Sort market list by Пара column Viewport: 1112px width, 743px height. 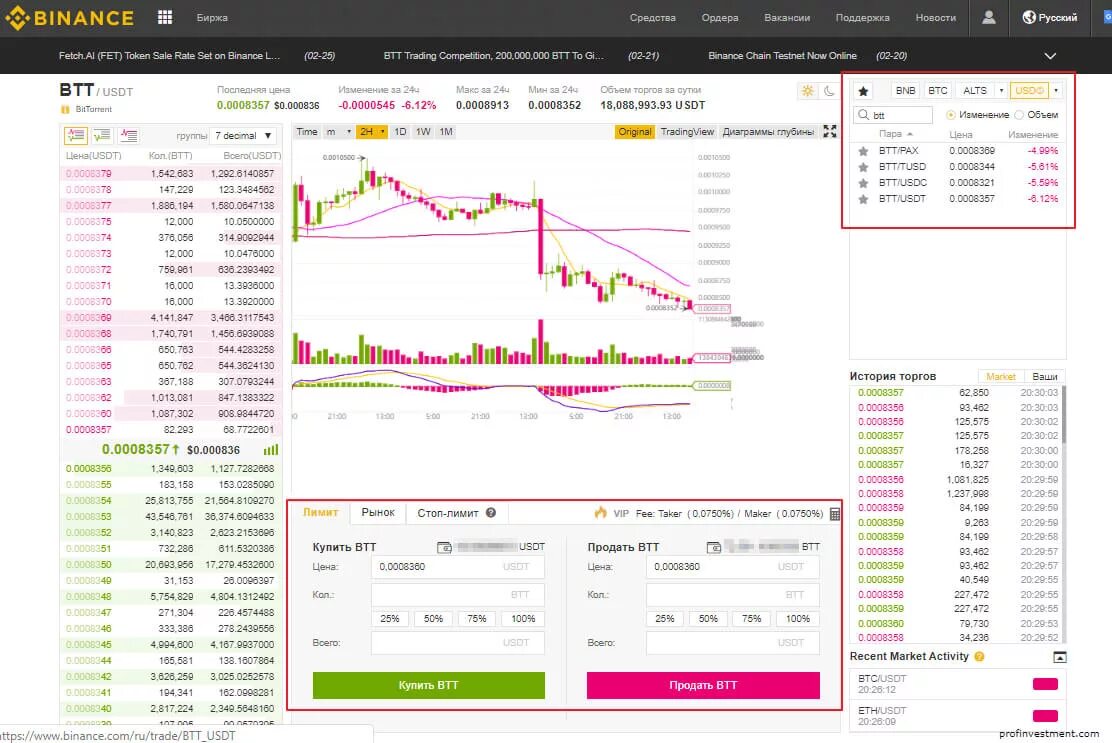895,134
